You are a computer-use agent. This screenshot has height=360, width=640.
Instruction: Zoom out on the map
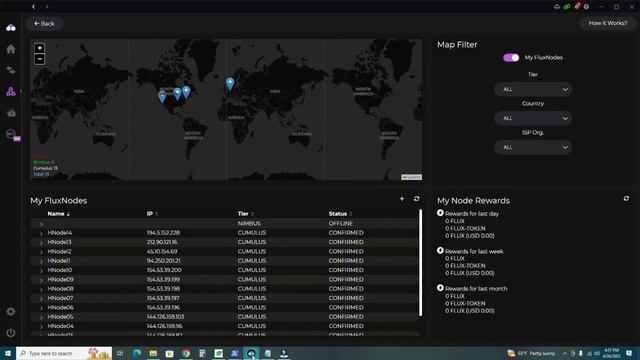[40, 59]
